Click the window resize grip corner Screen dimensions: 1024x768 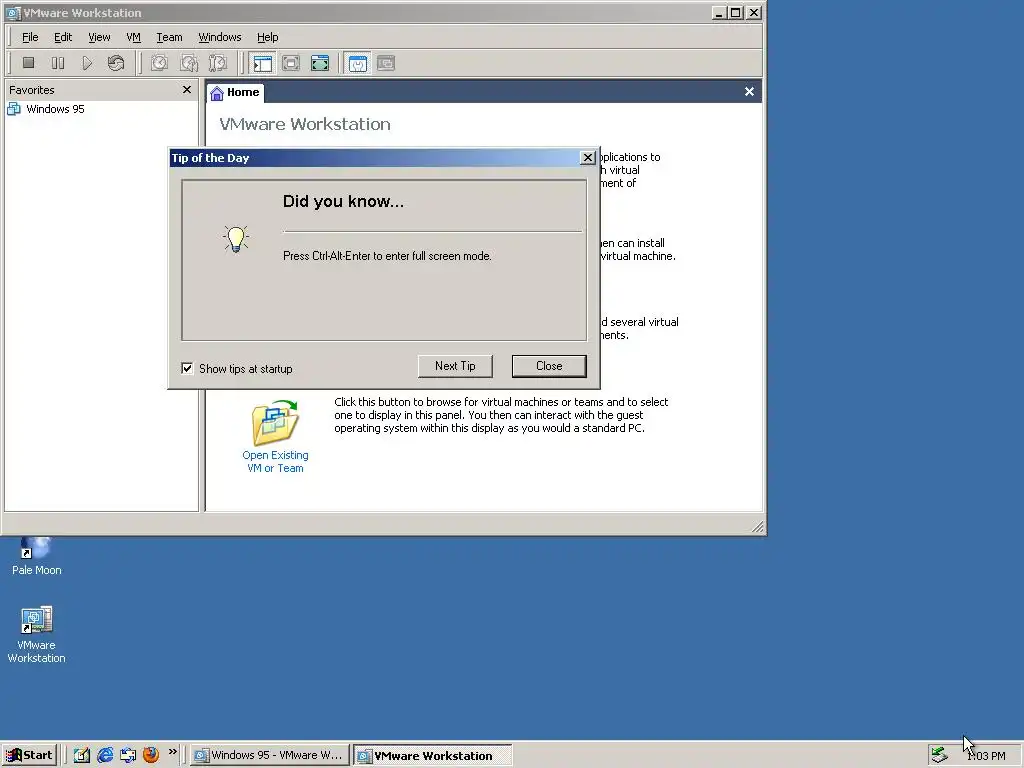point(758,526)
